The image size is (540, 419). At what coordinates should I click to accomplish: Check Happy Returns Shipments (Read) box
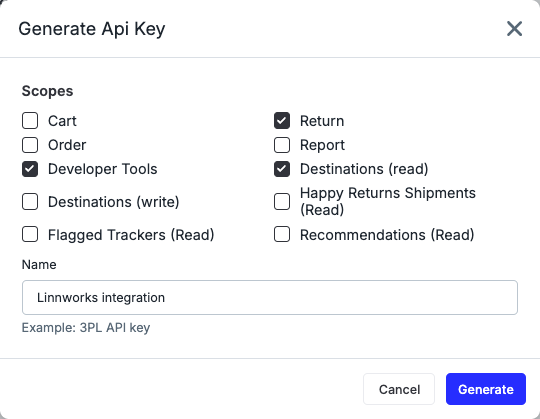(282, 202)
